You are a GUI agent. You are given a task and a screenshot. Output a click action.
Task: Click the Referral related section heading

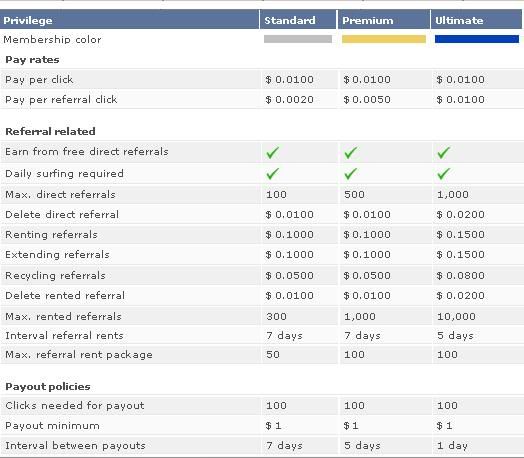pyautogui.click(x=50, y=131)
